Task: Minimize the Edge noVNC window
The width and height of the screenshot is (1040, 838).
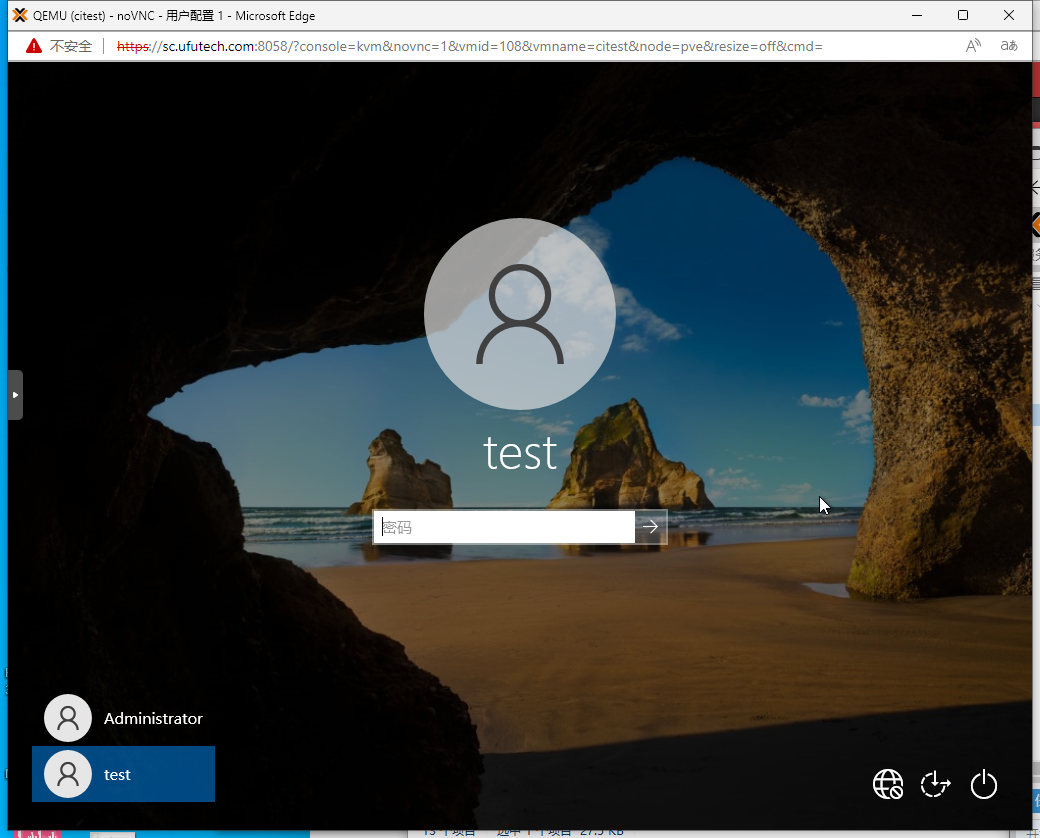Action: pyautogui.click(x=917, y=15)
